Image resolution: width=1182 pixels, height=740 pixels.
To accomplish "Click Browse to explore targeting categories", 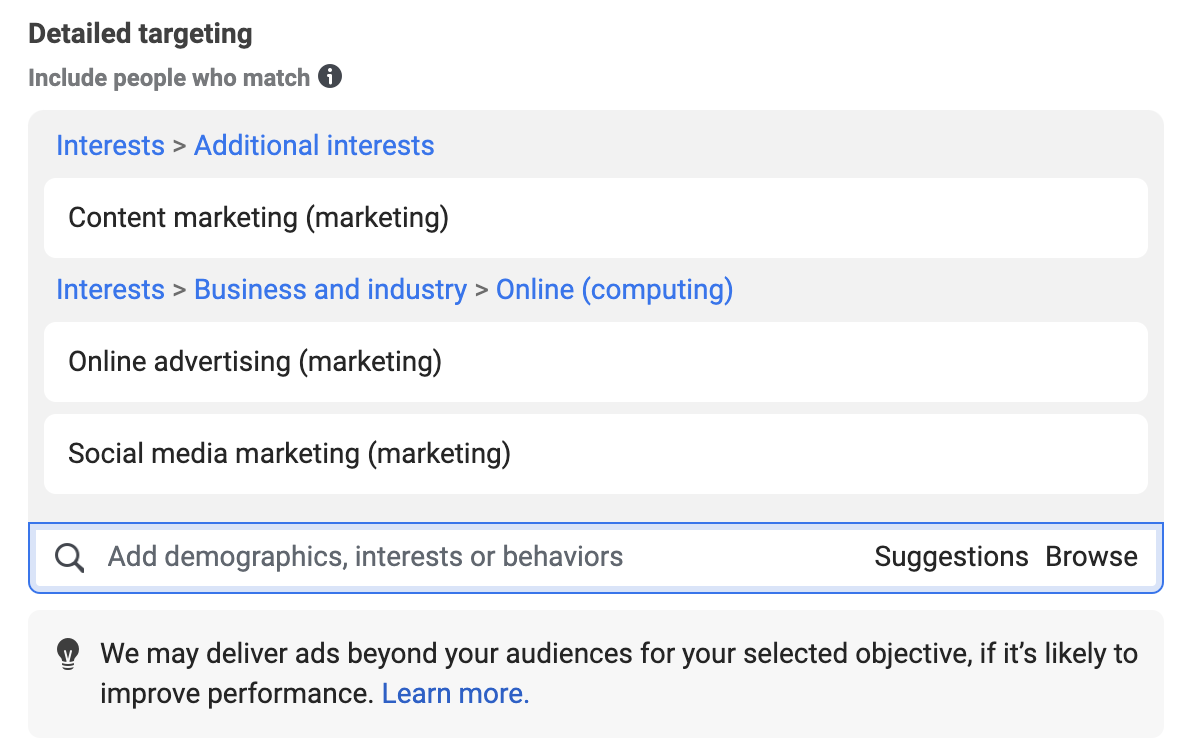I will tap(1091, 557).
